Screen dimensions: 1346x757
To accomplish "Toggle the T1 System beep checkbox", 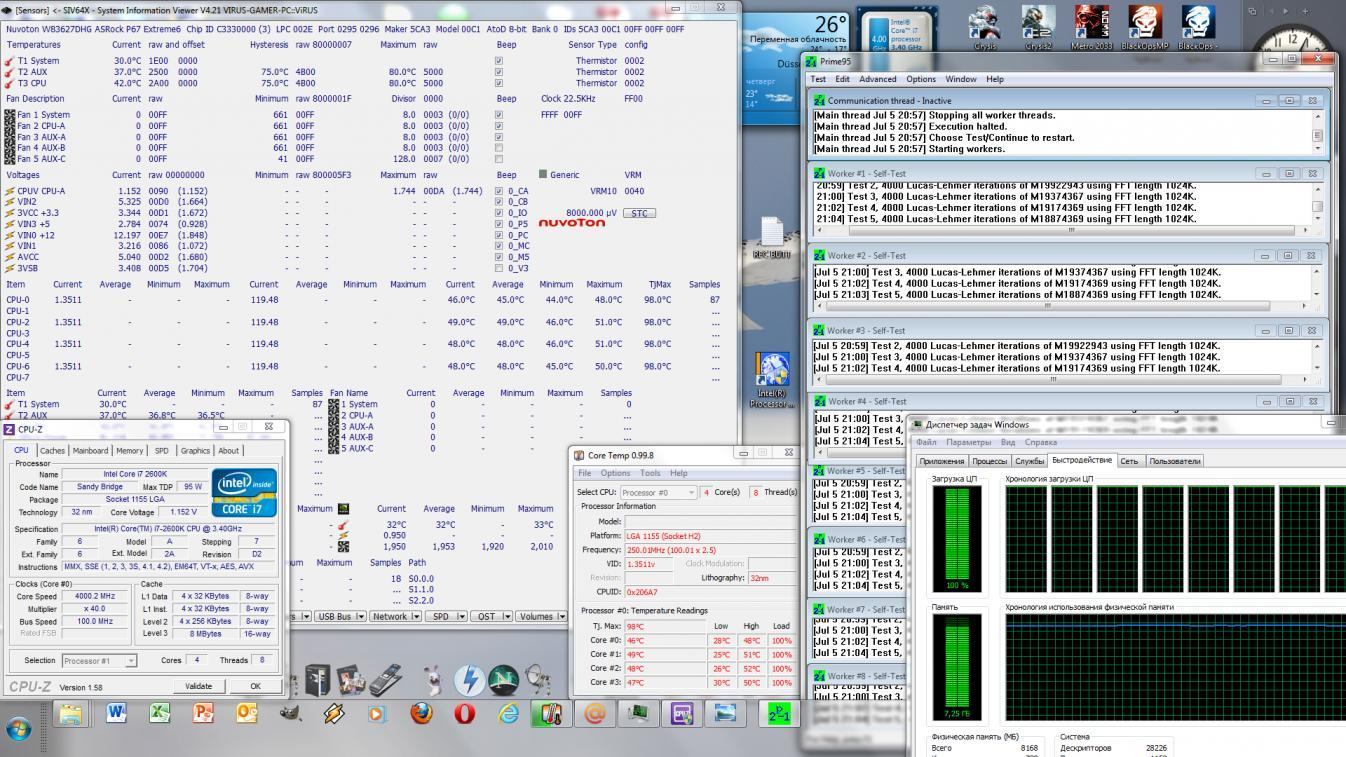I will coord(499,60).
